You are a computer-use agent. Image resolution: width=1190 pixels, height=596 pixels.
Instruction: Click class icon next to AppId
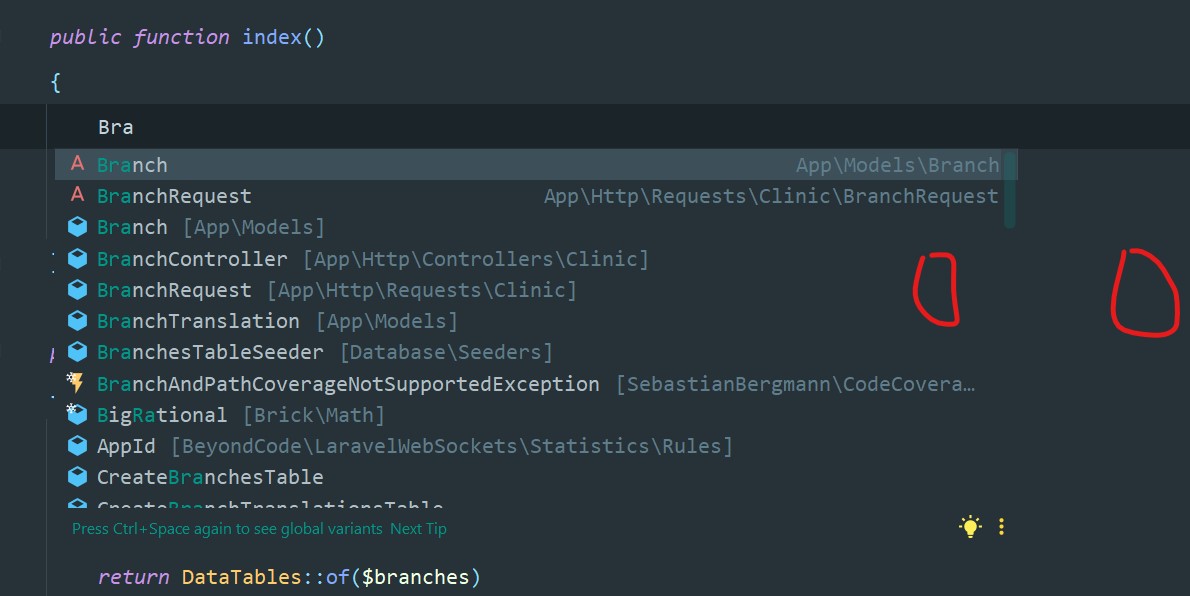77,445
